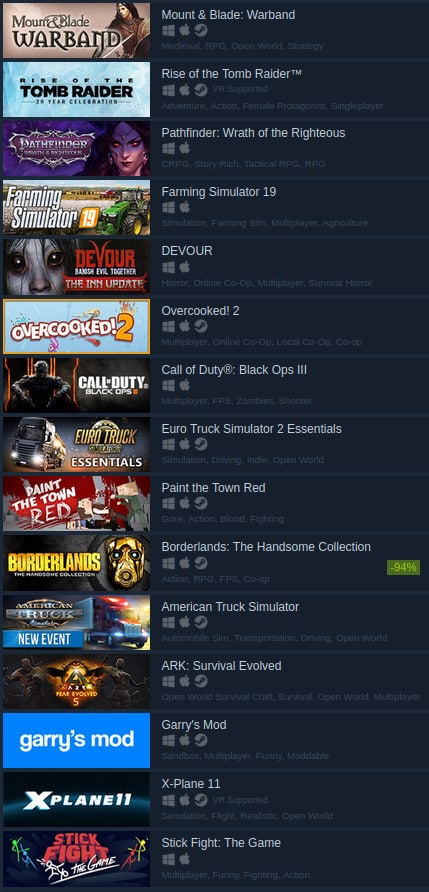
Task: Click the -94% discount badge on Borderlands
Action: [x=403, y=567]
